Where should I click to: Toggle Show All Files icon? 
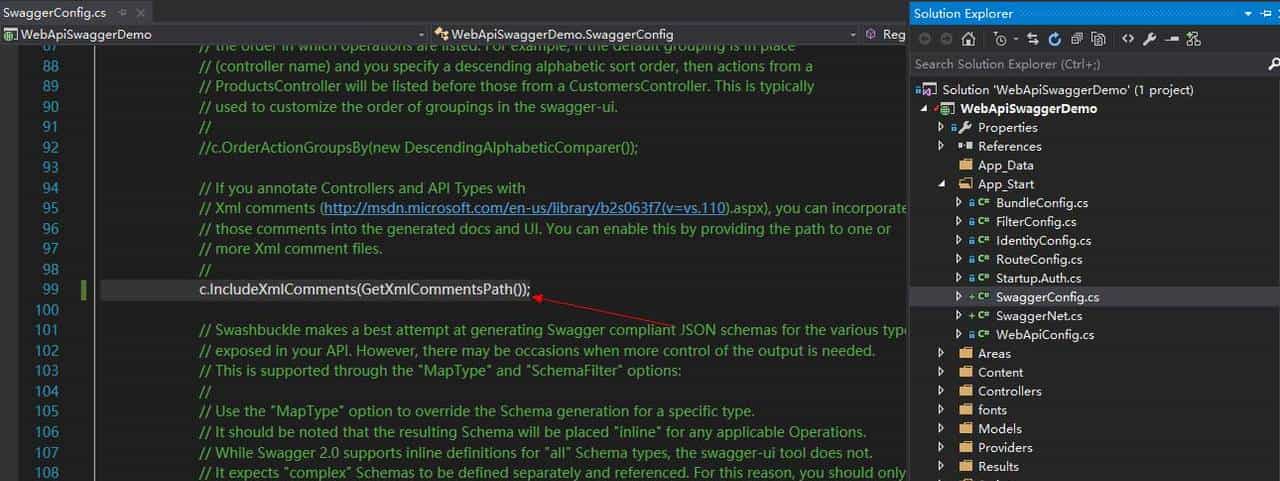point(1099,39)
